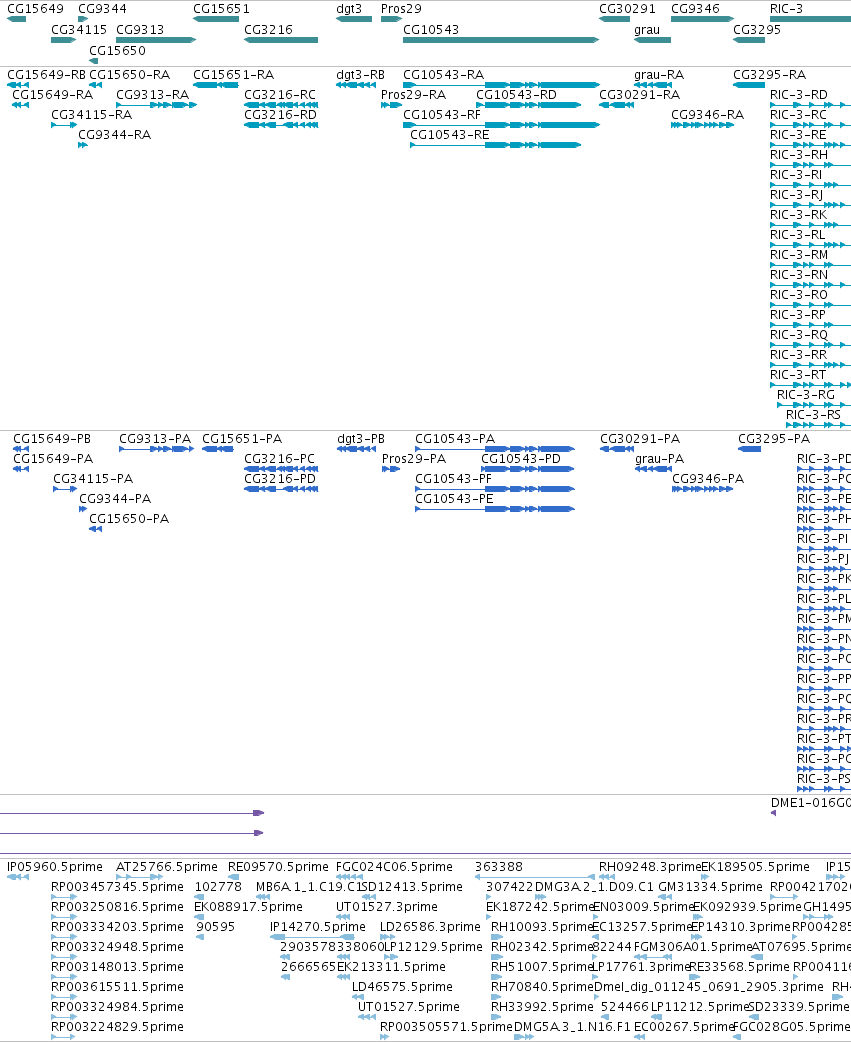Viewport: 851px width, 1042px height.
Task: Click the CG3295 gene label
Action: [x=757, y=30]
